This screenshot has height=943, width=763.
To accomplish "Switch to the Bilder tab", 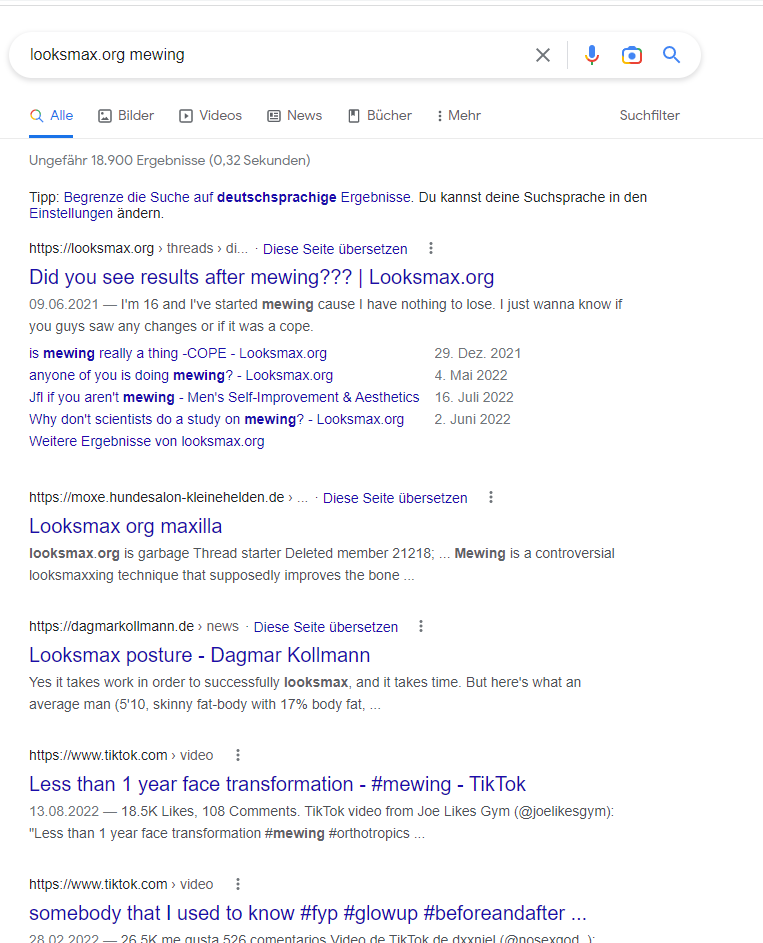I will coord(126,115).
